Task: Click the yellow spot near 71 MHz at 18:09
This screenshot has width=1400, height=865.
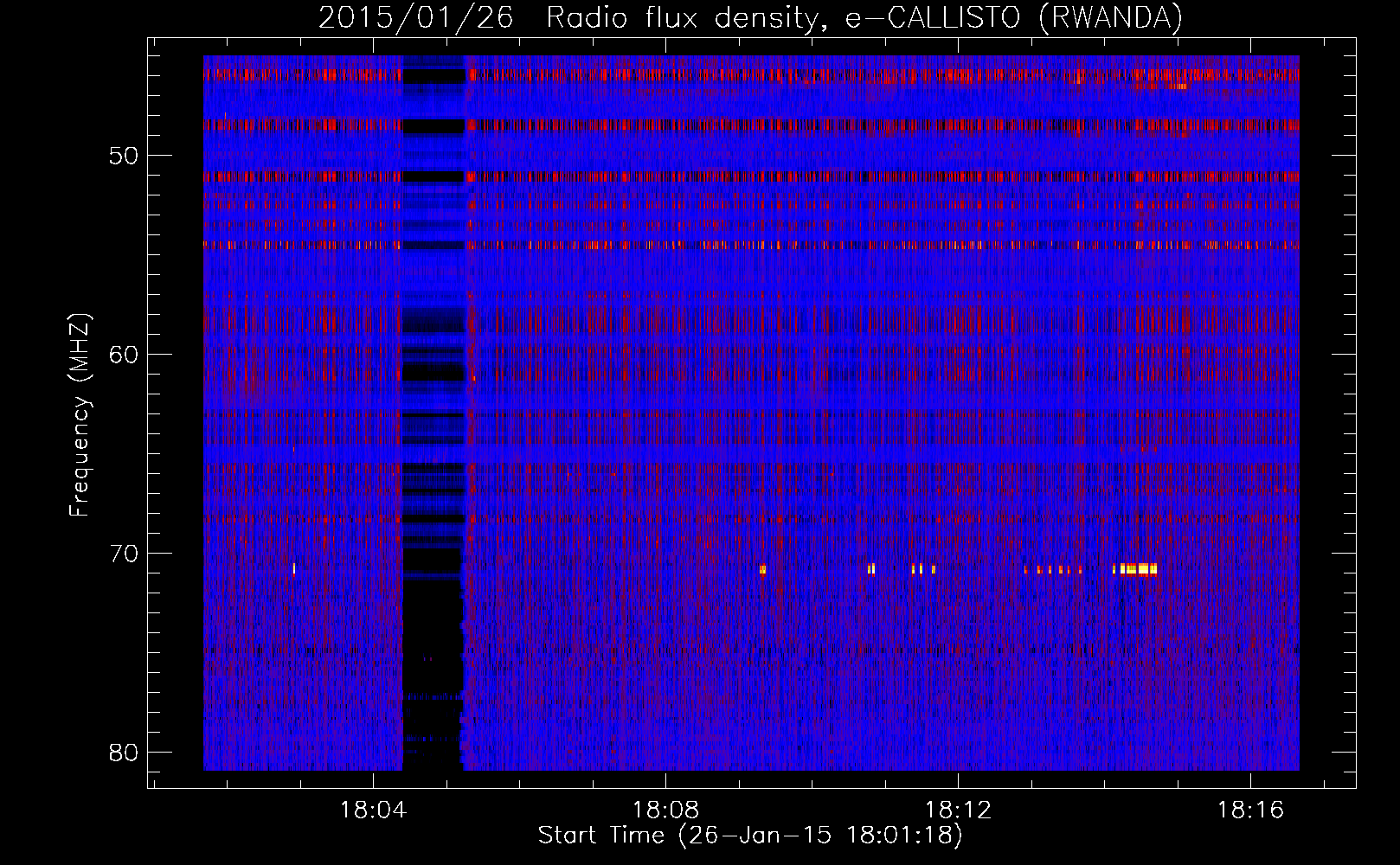Action: pyautogui.click(x=762, y=569)
